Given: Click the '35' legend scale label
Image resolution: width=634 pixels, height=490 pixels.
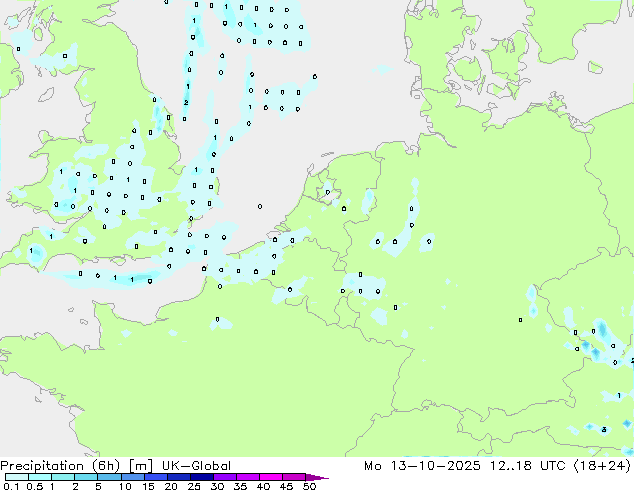Looking at the screenshot, I should coord(240,486).
